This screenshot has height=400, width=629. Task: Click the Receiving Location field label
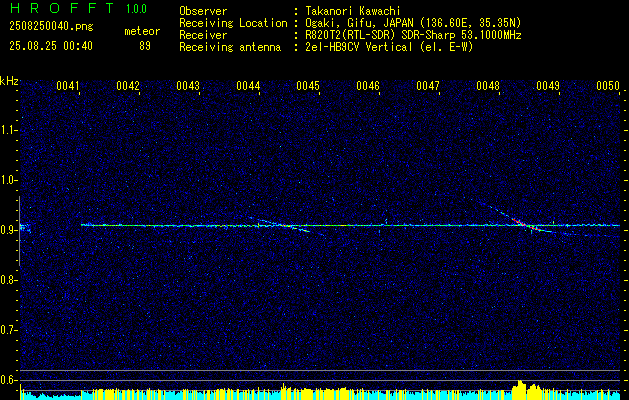point(233,23)
